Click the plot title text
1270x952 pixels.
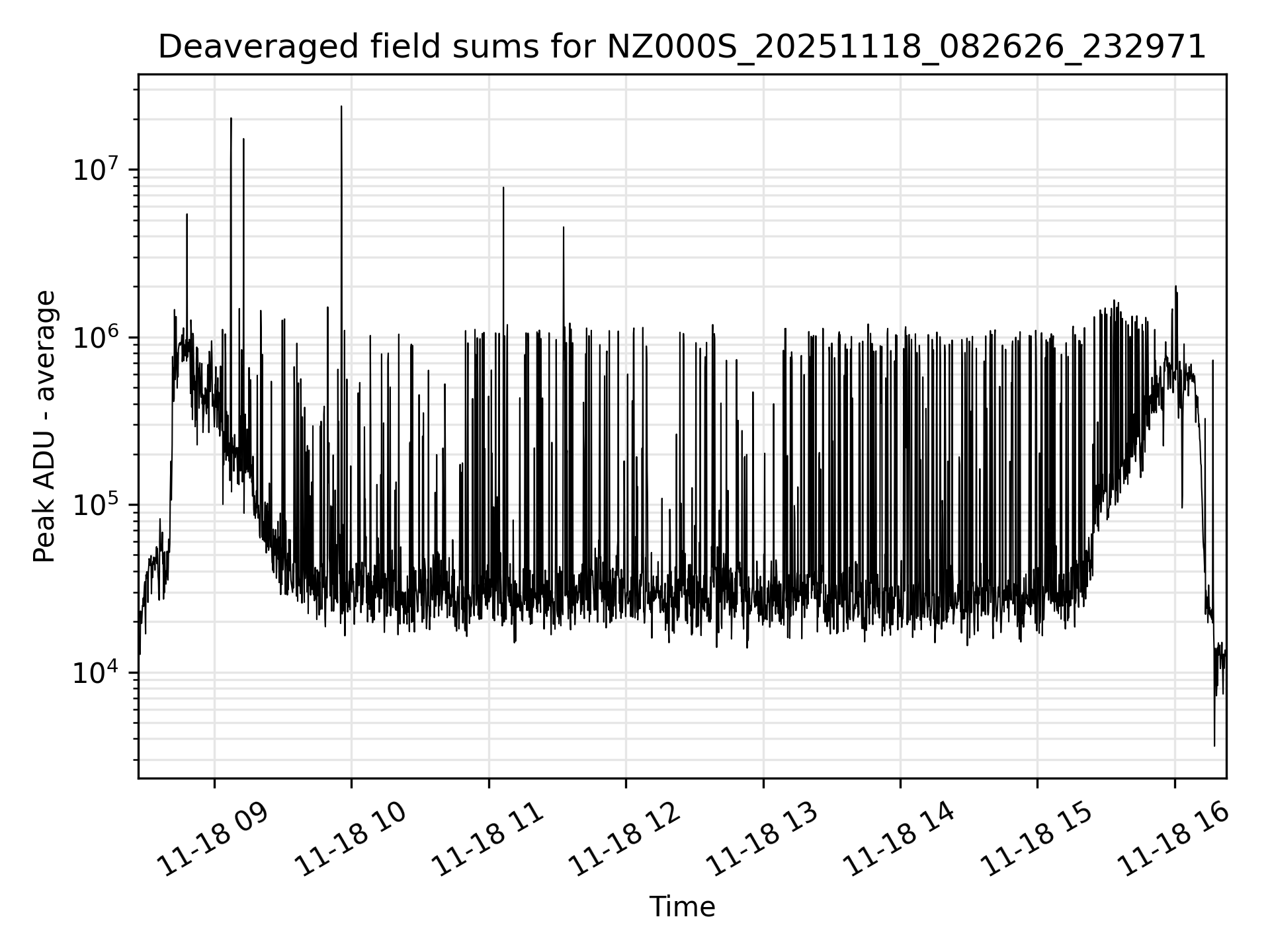682,48
